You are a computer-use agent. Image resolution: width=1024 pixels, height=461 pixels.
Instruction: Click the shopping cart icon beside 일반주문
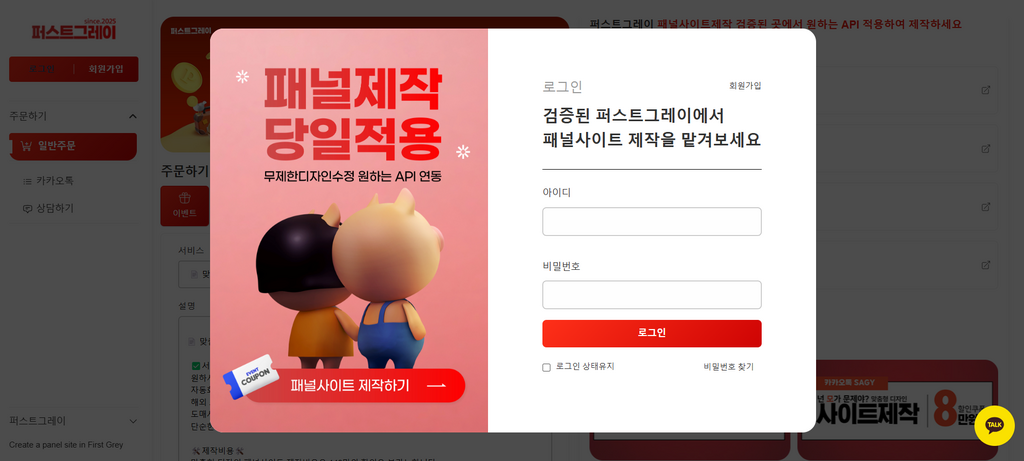(x=26, y=146)
